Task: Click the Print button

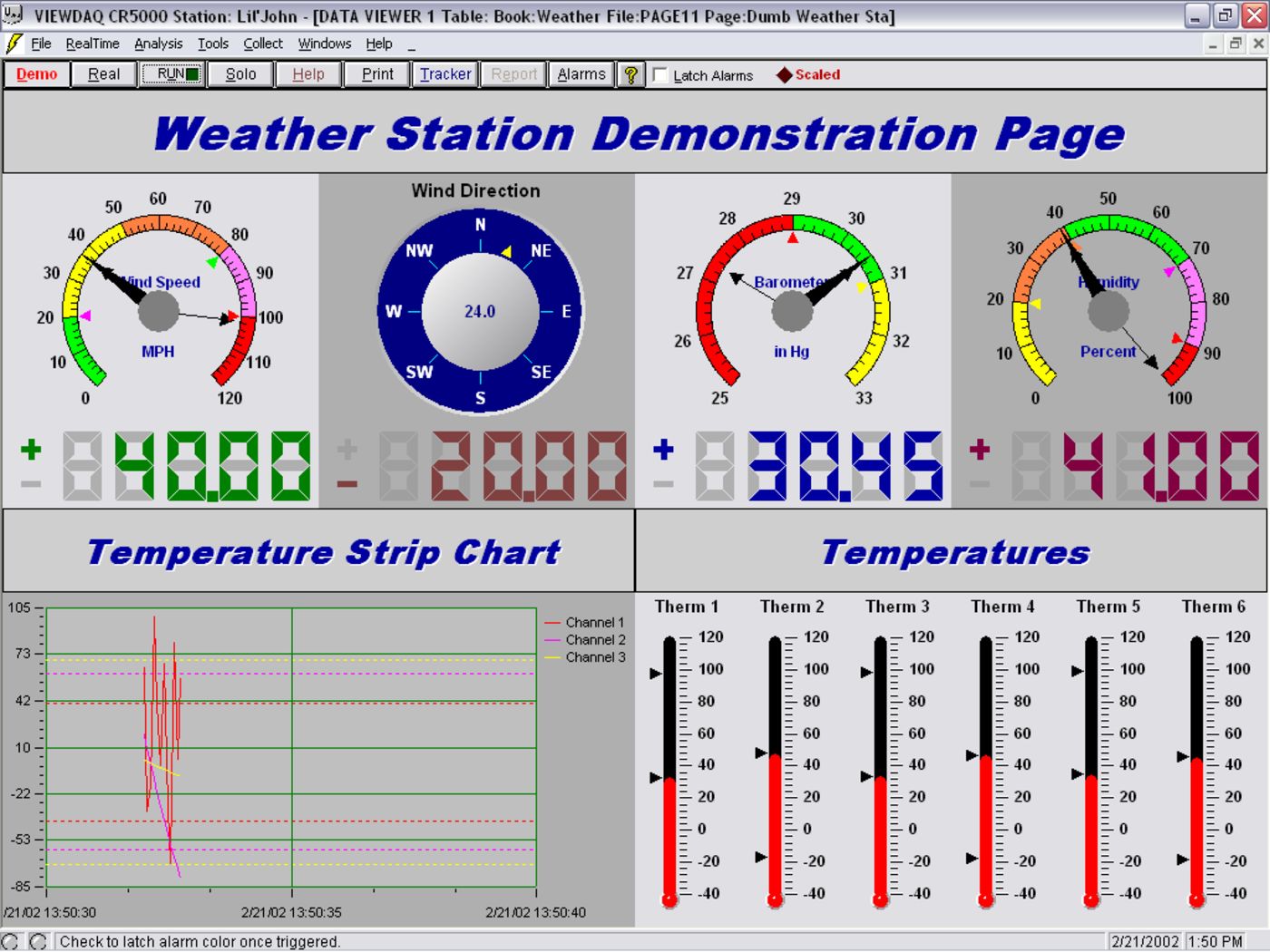Action: (377, 74)
